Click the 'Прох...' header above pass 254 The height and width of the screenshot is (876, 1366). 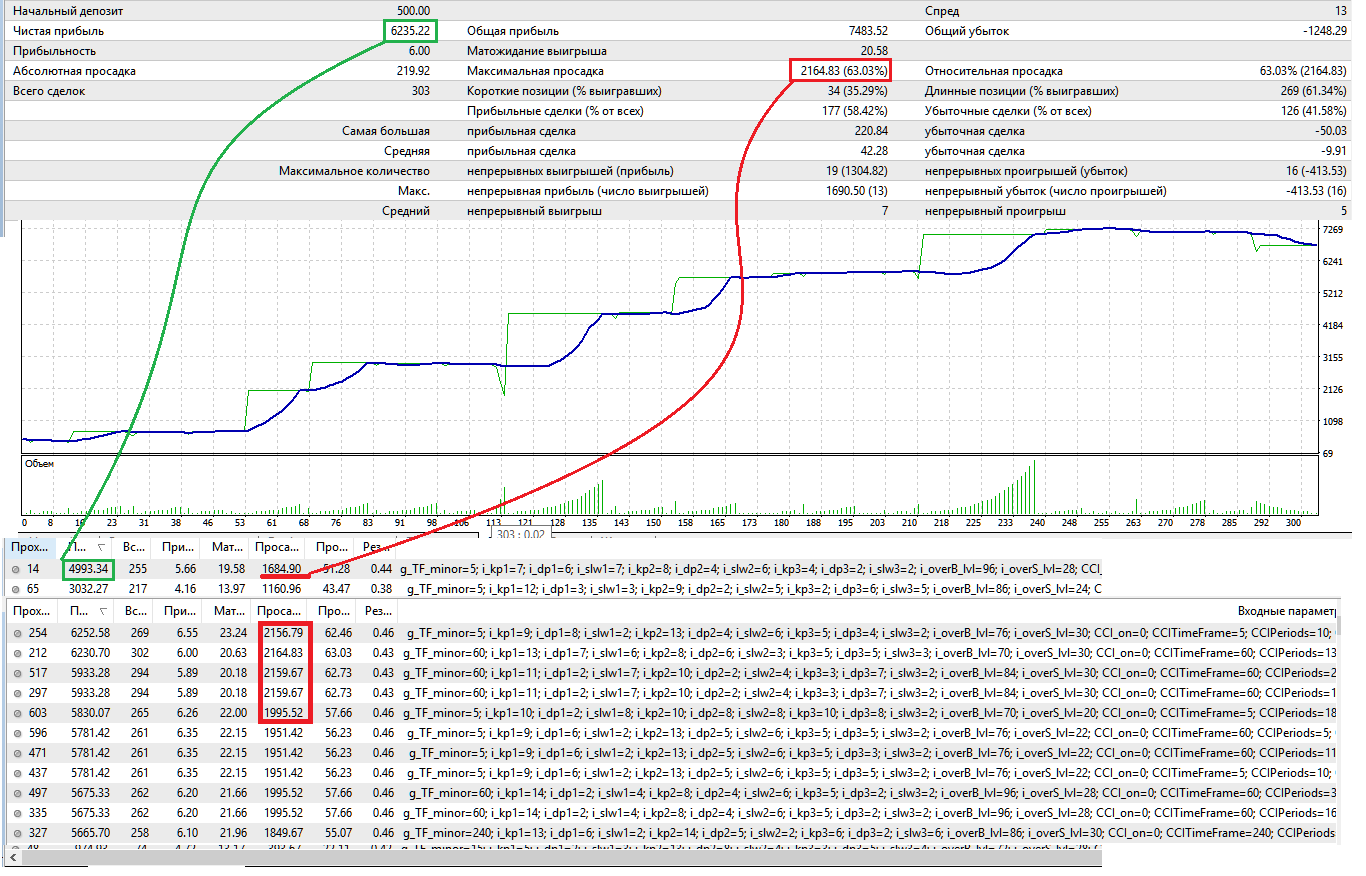click(32, 610)
